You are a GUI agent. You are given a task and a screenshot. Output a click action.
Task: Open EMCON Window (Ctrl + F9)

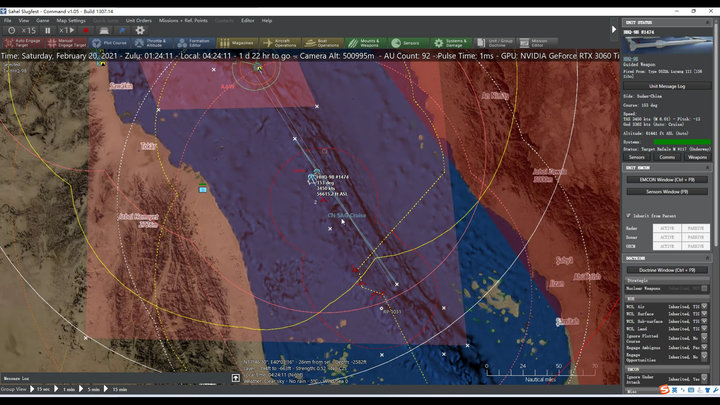tap(667, 180)
